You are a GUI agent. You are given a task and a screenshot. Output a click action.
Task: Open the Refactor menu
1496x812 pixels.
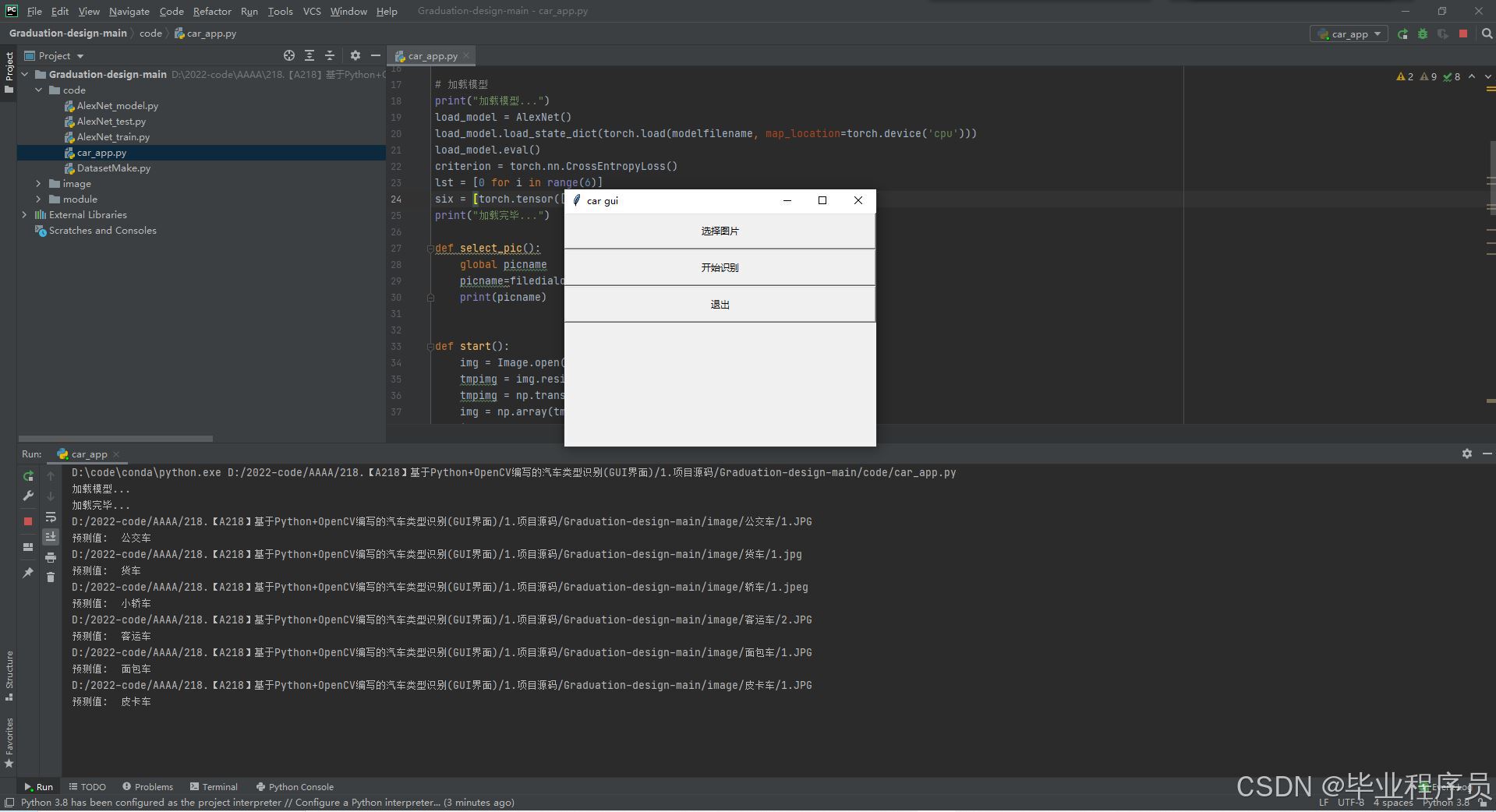click(x=212, y=11)
